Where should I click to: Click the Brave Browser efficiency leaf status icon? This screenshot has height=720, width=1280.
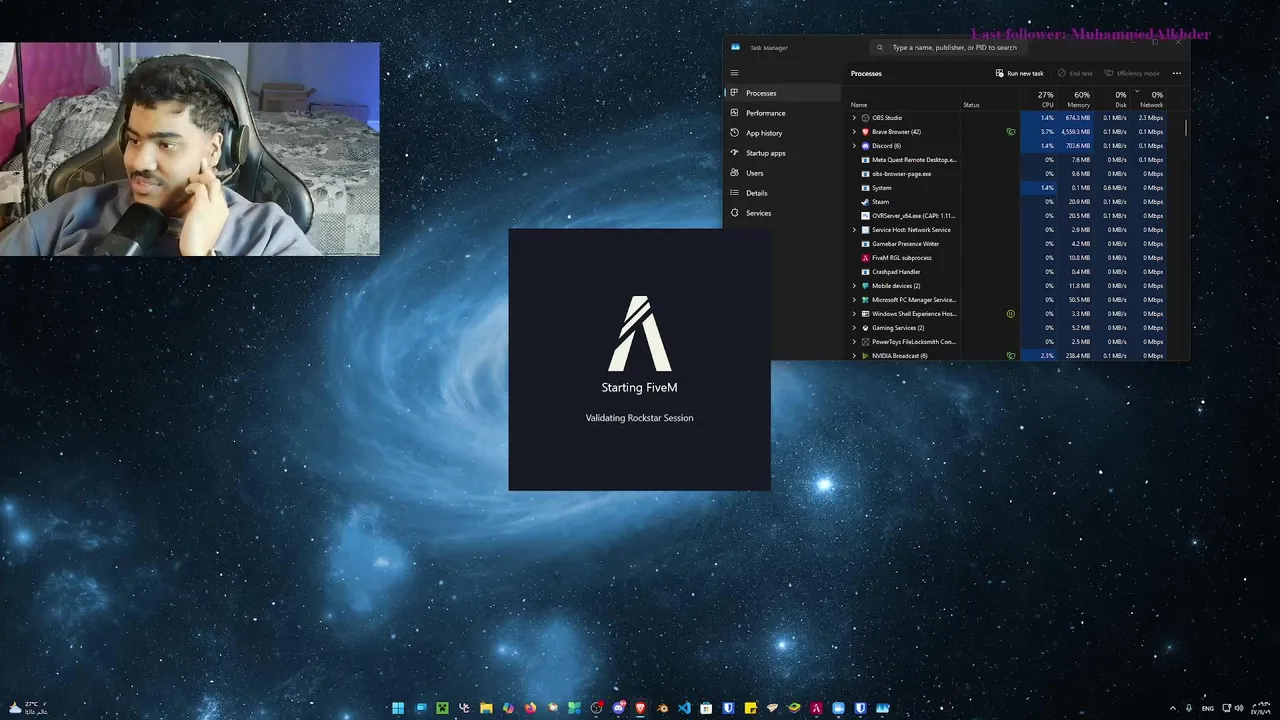click(x=1011, y=132)
